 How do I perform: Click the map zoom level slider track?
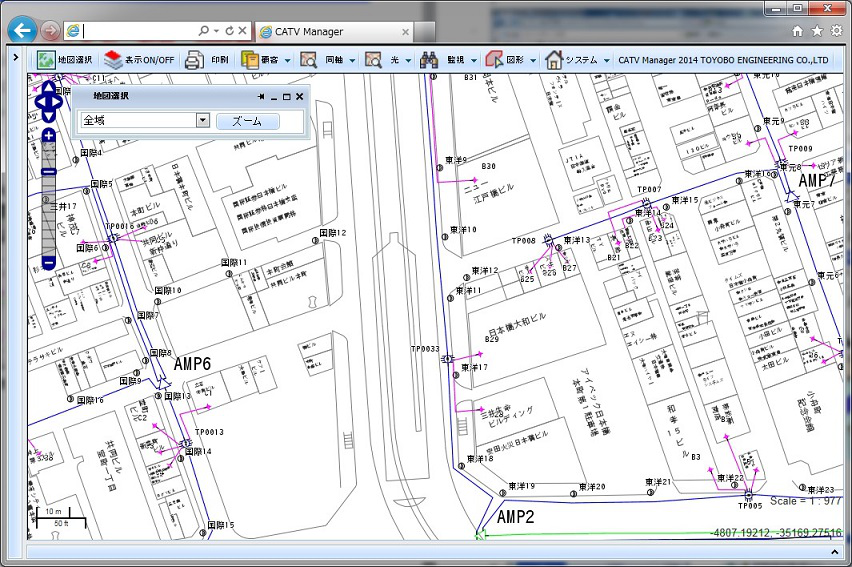pos(48,215)
